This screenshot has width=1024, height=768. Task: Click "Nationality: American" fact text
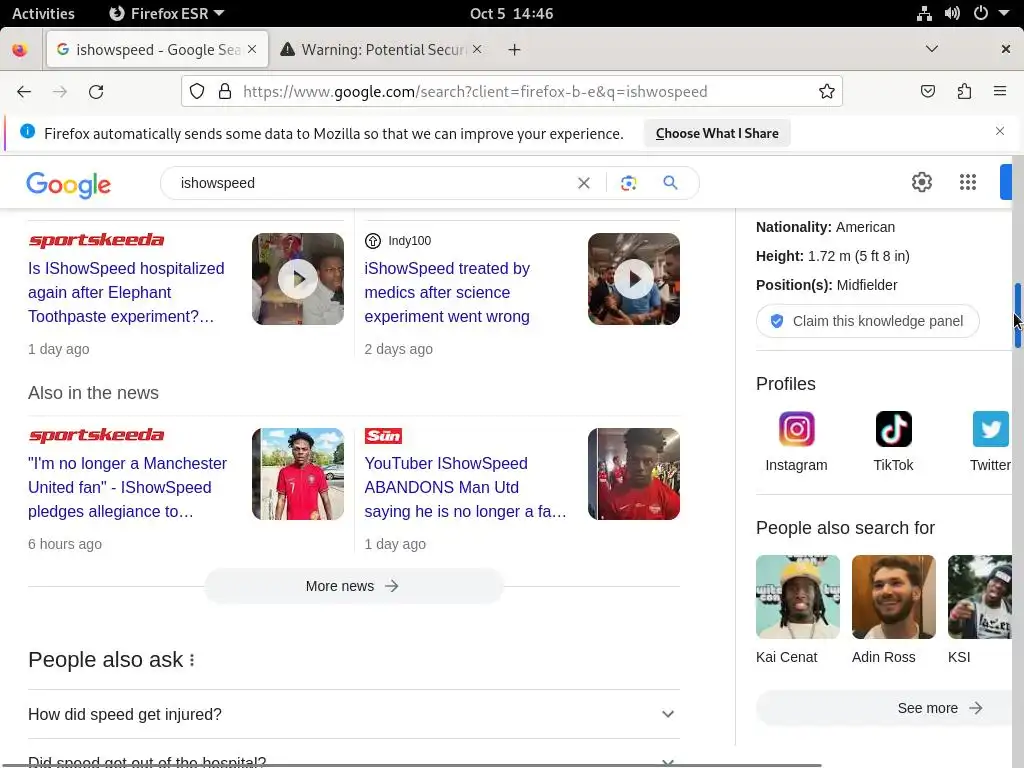pos(825,227)
